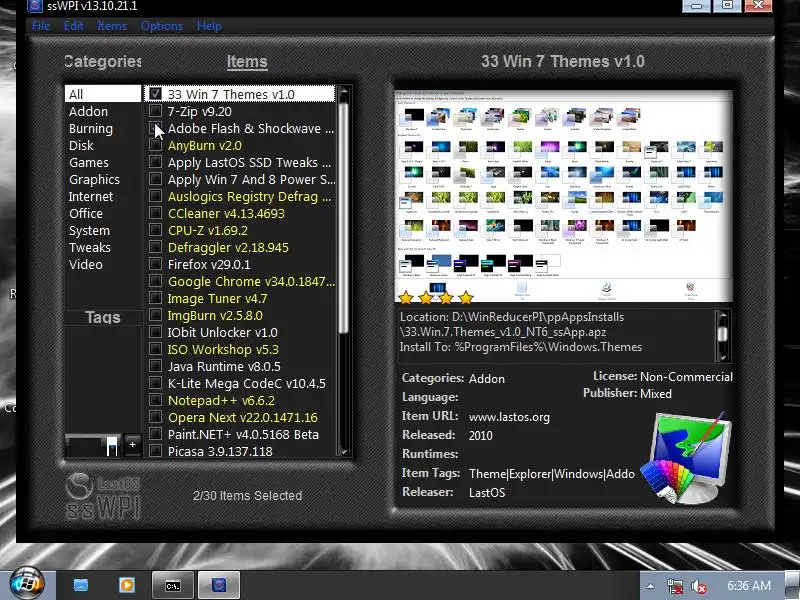The width and height of the screenshot is (800, 600).
Task: Uncheck 33 Win 7 Themes v1.0 checkbox
Action: pos(155,94)
